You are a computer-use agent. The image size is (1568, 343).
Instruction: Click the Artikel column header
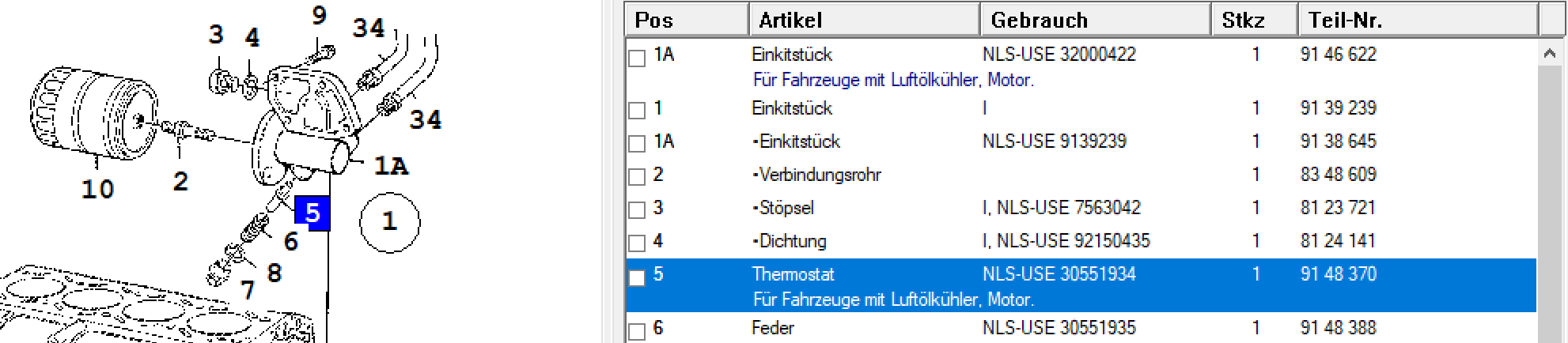[x=864, y=20]
